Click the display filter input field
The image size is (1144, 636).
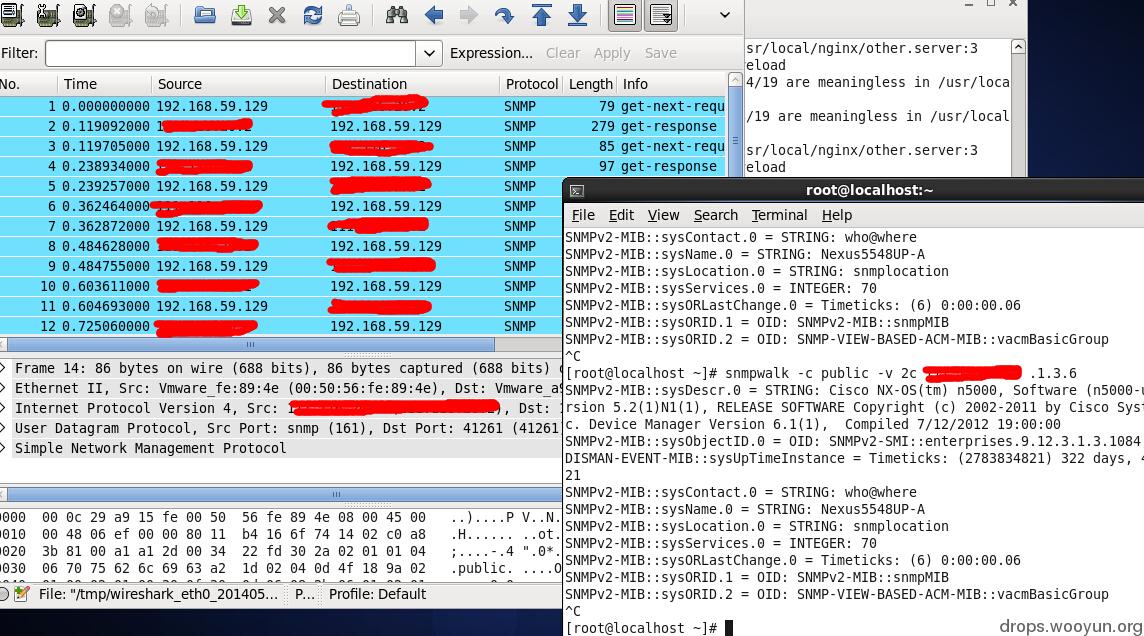tap(231, 53)
